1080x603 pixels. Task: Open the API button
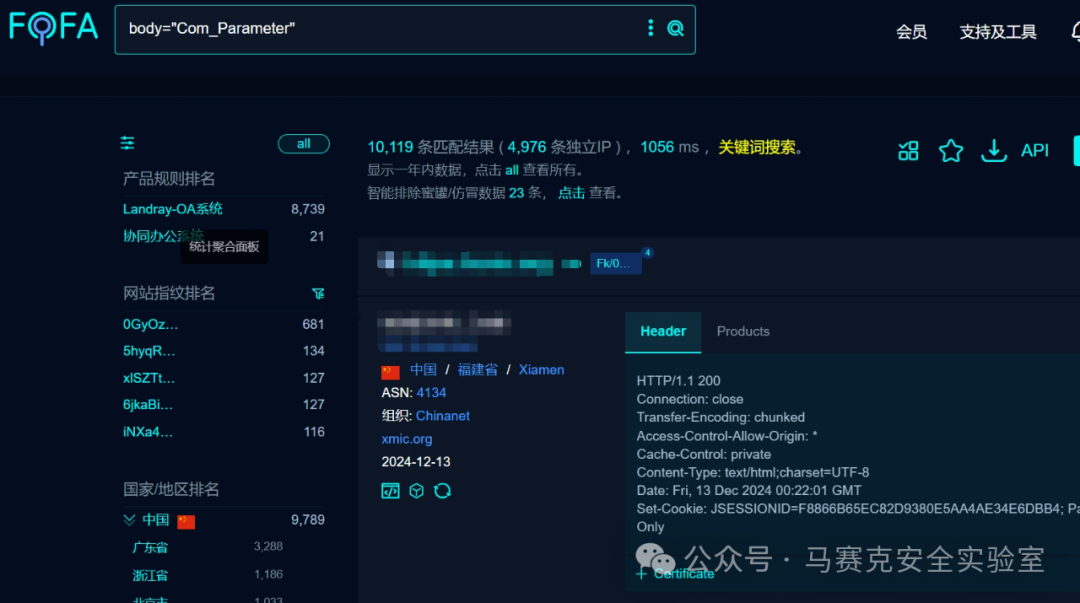click(x=1035, y=150)
